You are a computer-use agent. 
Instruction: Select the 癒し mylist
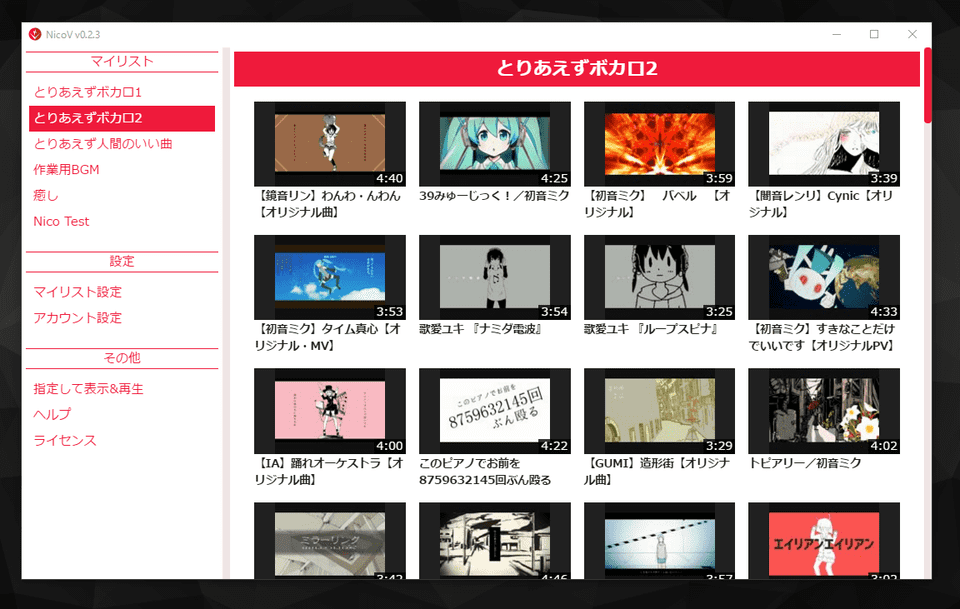(x=46, y=196)
